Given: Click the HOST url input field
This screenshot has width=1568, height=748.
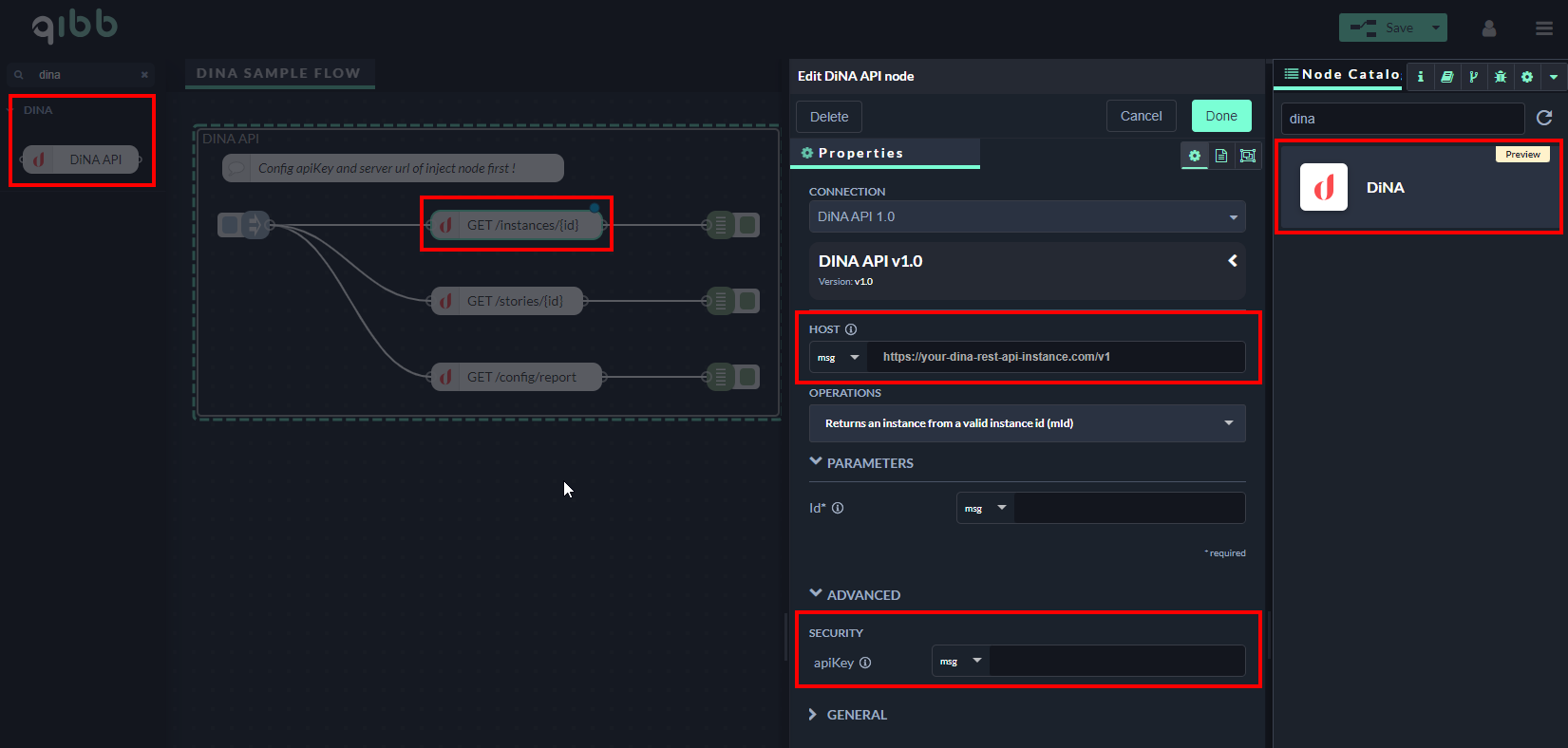Looking at the screenshot, I should (1056, 357).
